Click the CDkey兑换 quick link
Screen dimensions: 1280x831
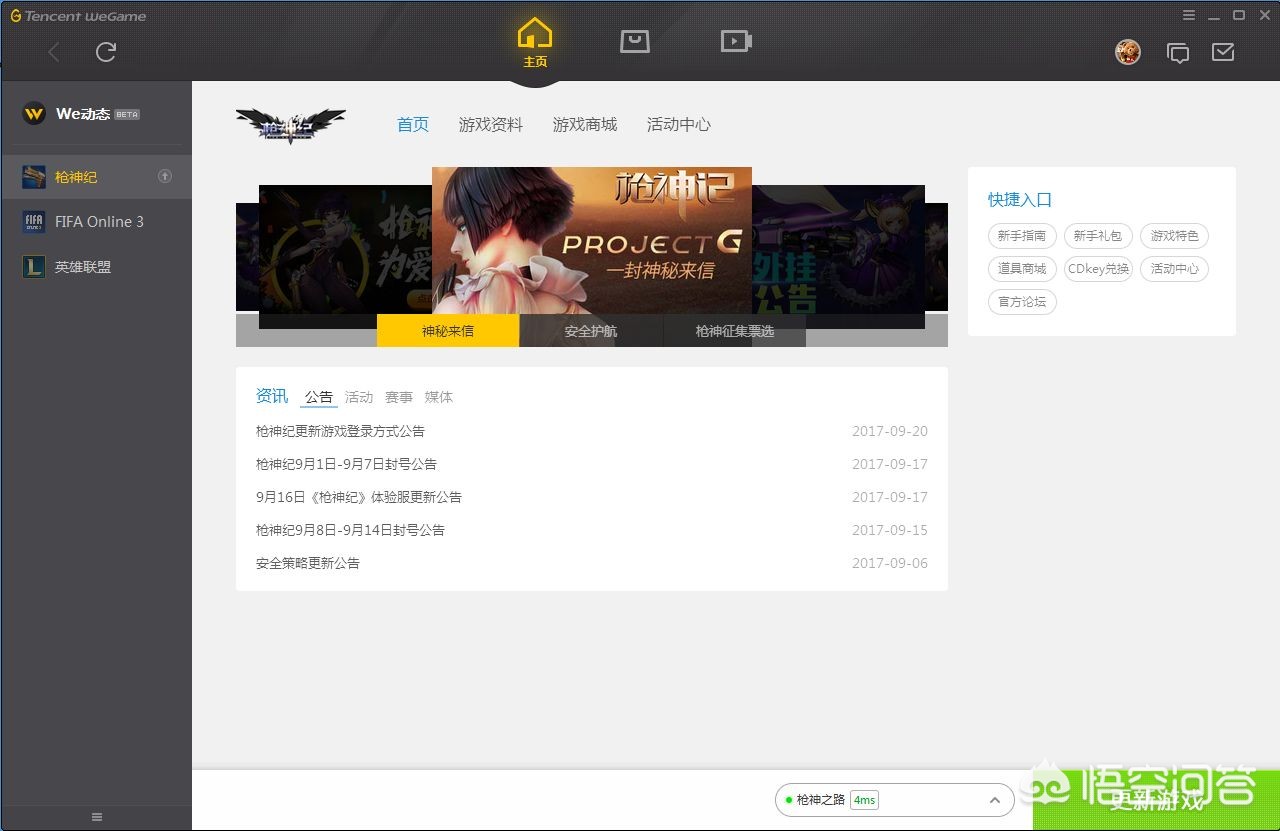(1098, 269)
